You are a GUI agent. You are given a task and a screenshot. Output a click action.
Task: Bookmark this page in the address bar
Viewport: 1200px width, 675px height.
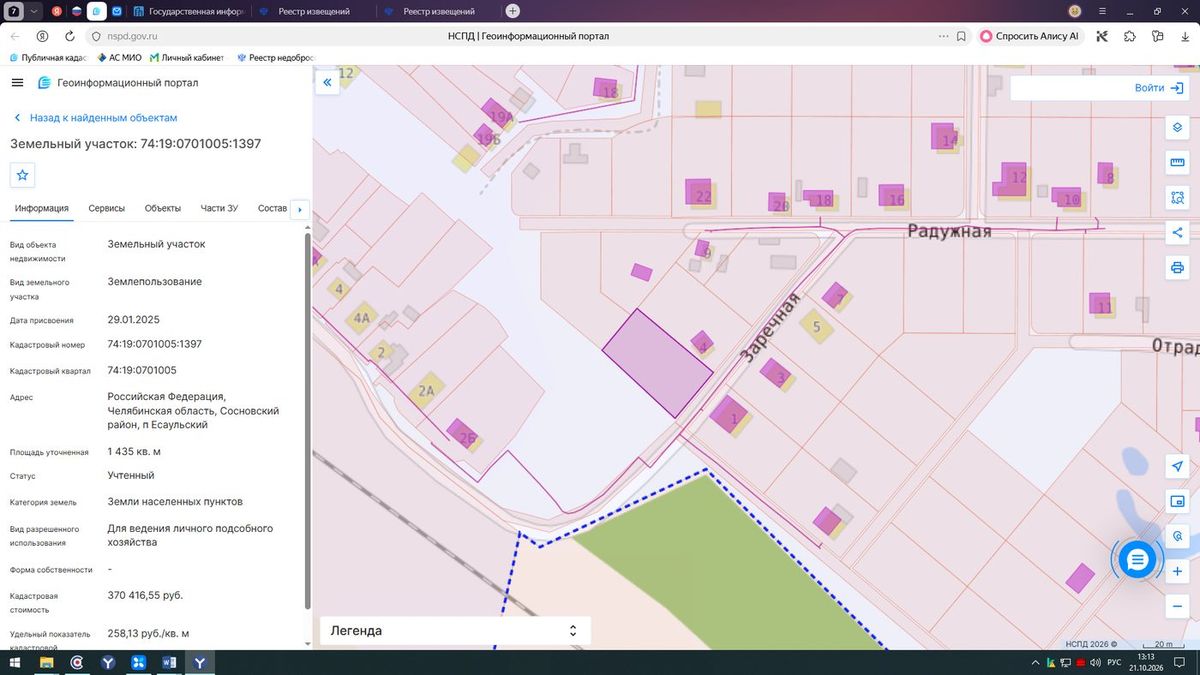point(961,36)
